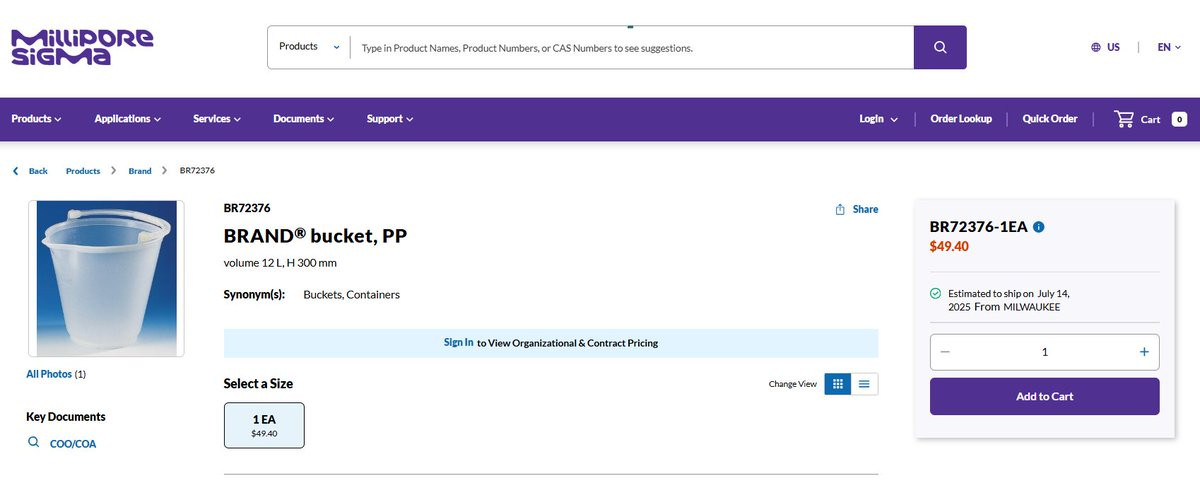
Task: Click the Buckets, Containers synonyms text
Action: coord(351,295)
